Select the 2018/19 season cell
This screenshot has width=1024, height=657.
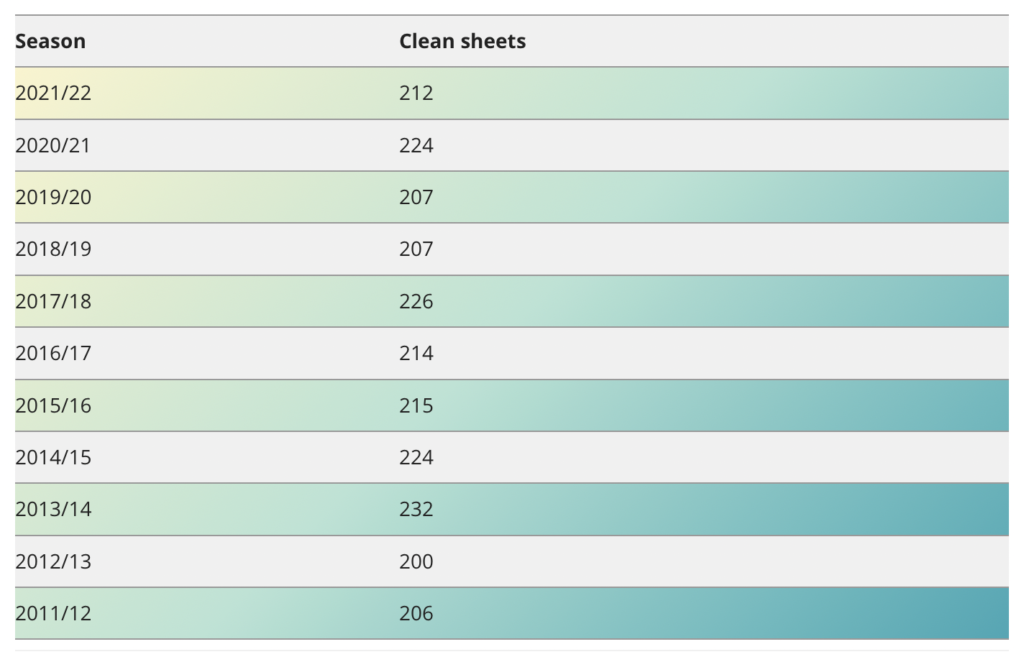pos(53,249)
